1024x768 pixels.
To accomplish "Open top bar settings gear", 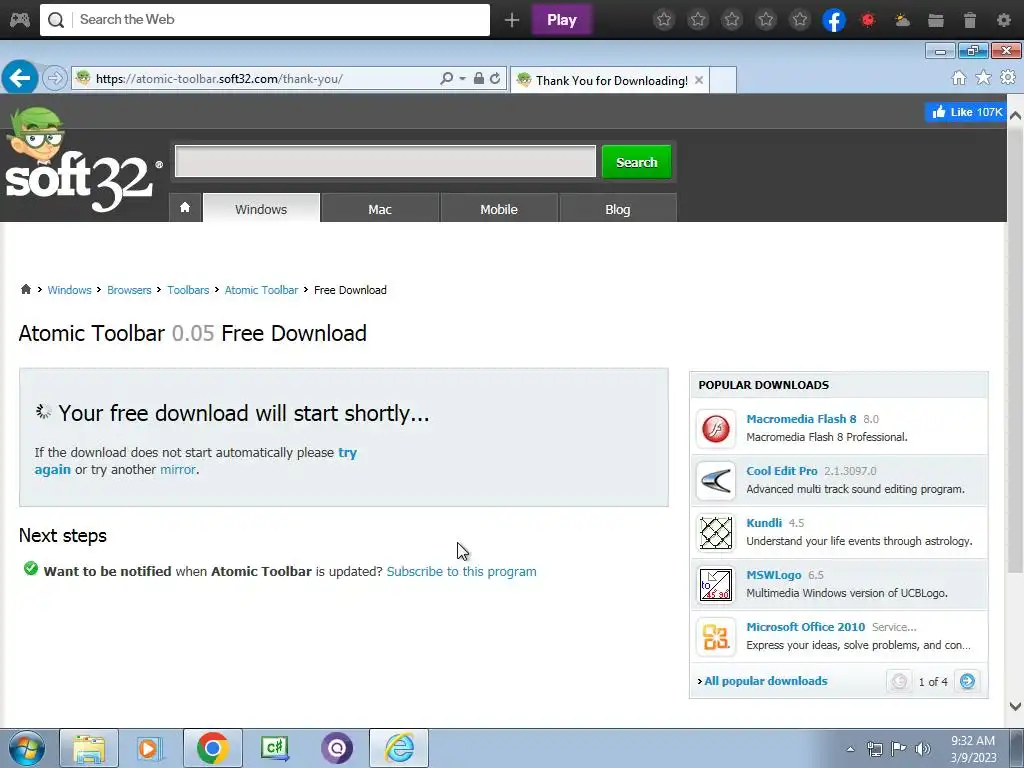I will click(1004, 20).
